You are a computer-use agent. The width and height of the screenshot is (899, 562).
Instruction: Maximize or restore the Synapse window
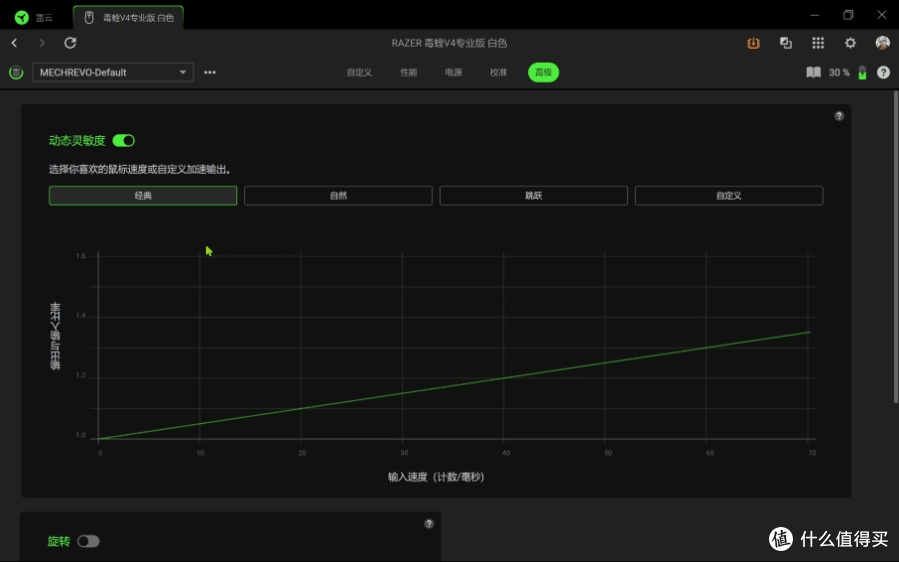click(x=848, y=15)
